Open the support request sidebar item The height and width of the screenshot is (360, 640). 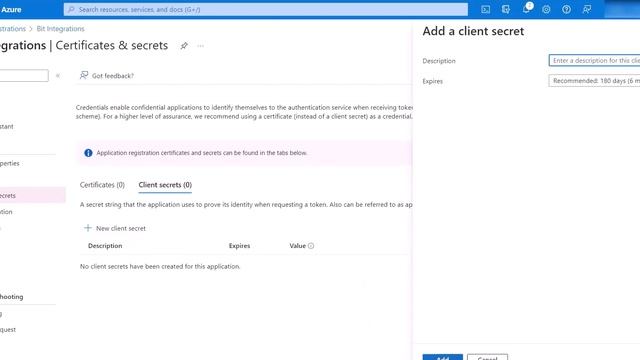(8, 329)
